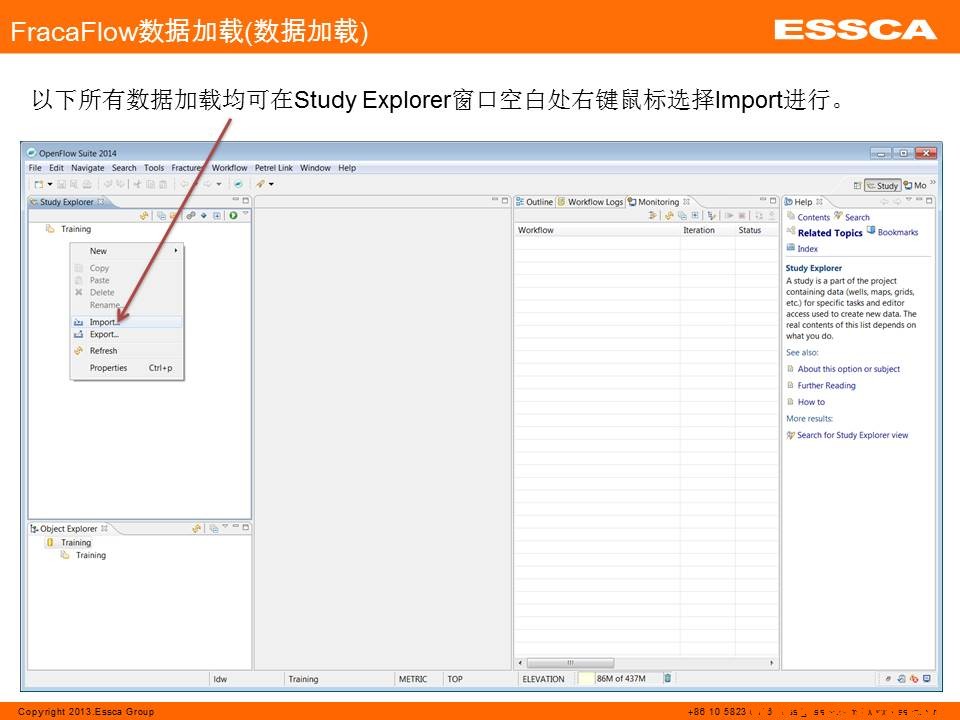Maximize the Study Explorer panel
Screen dimensions: 960x720
[x=246, y=202]
